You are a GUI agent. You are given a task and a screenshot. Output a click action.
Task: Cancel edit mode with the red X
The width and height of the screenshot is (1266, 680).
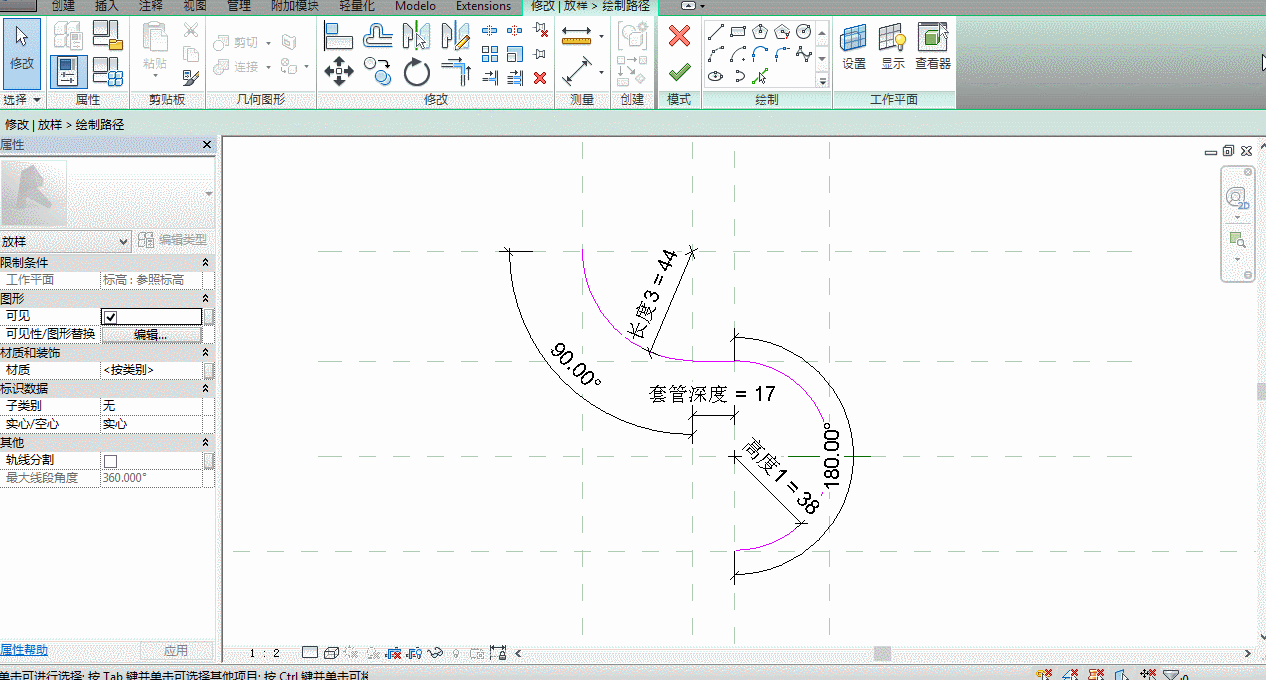679,36
